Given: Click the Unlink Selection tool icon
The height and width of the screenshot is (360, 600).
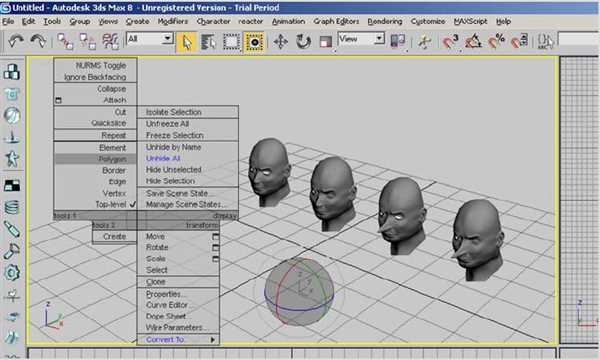Looking at the screenshot, I should pyautogui.click(x=88, y=41).
